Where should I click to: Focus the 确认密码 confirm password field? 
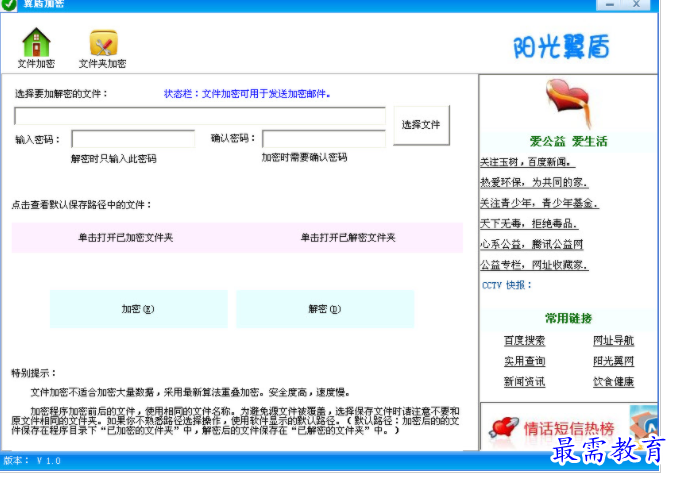click(324, 139)
